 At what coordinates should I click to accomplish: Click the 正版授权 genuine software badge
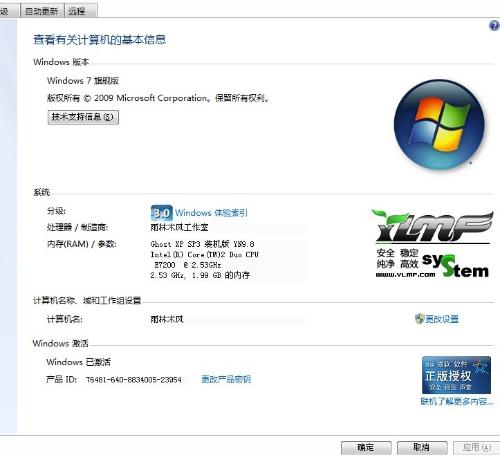[456, 375]
